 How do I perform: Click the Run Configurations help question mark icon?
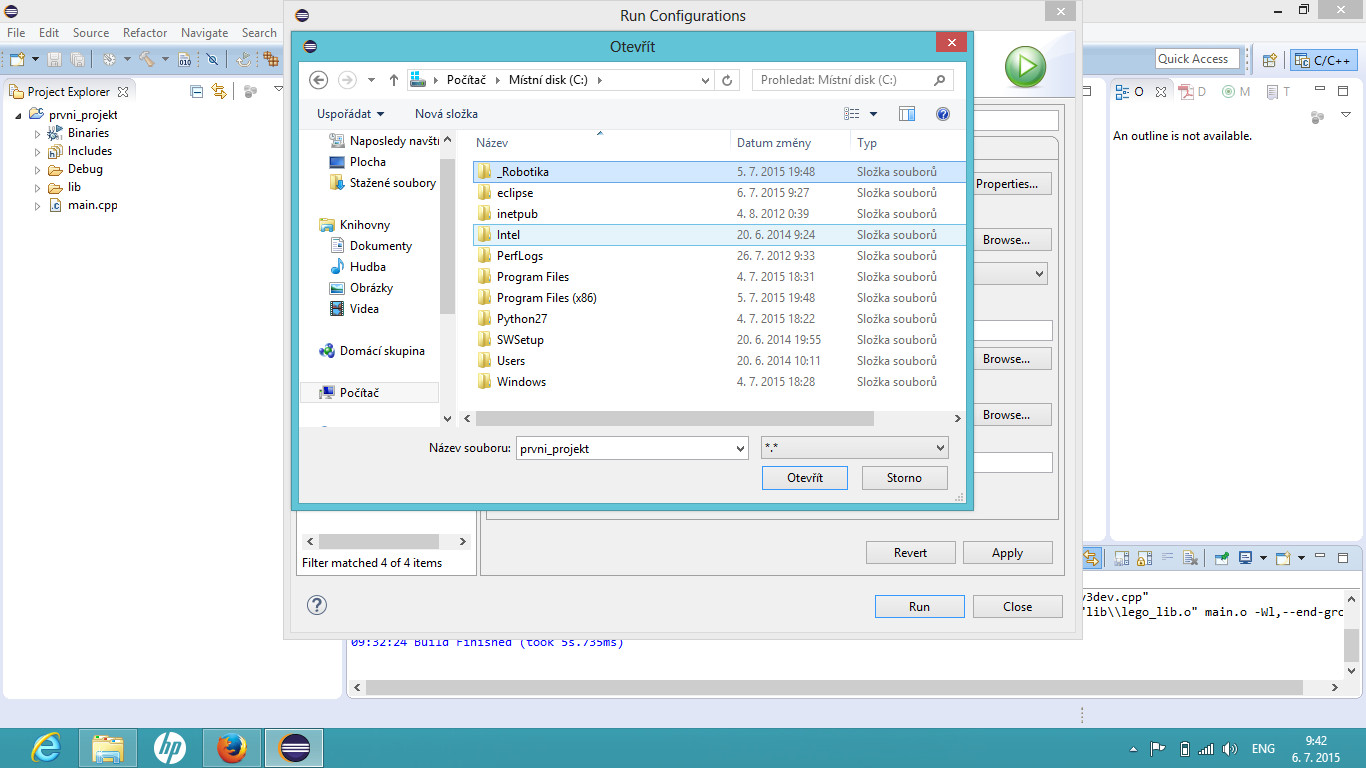click(x=317, y=605)
